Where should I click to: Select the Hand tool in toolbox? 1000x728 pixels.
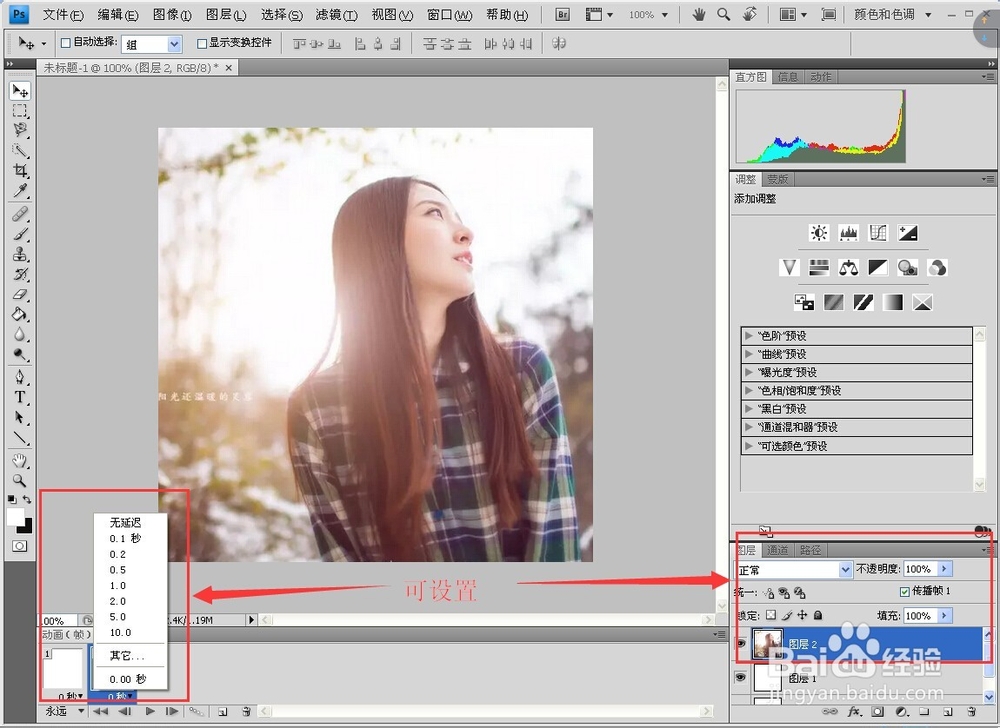(x=20, y=460)
